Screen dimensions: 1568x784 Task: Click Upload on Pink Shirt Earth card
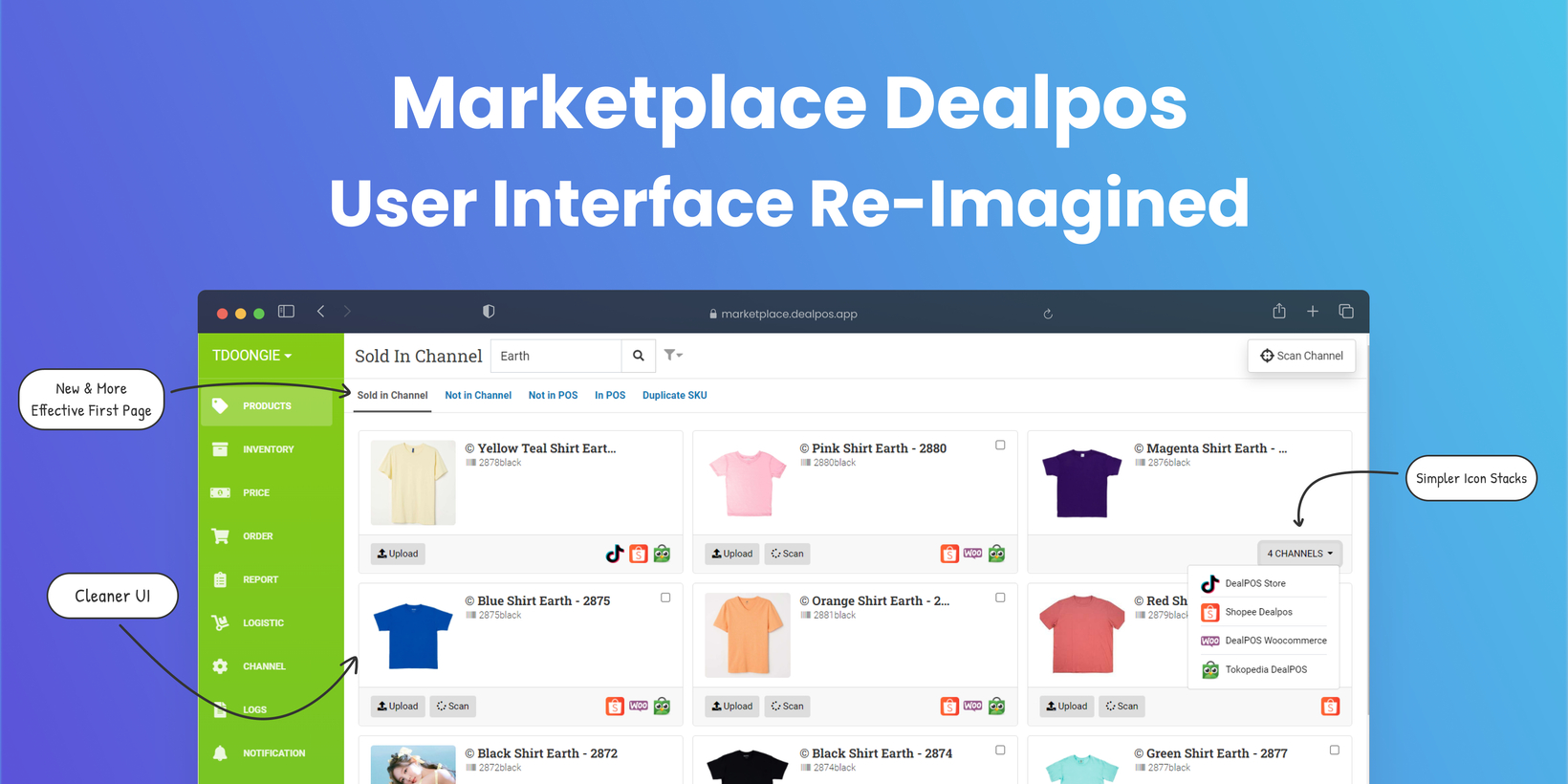coord(732,554)
